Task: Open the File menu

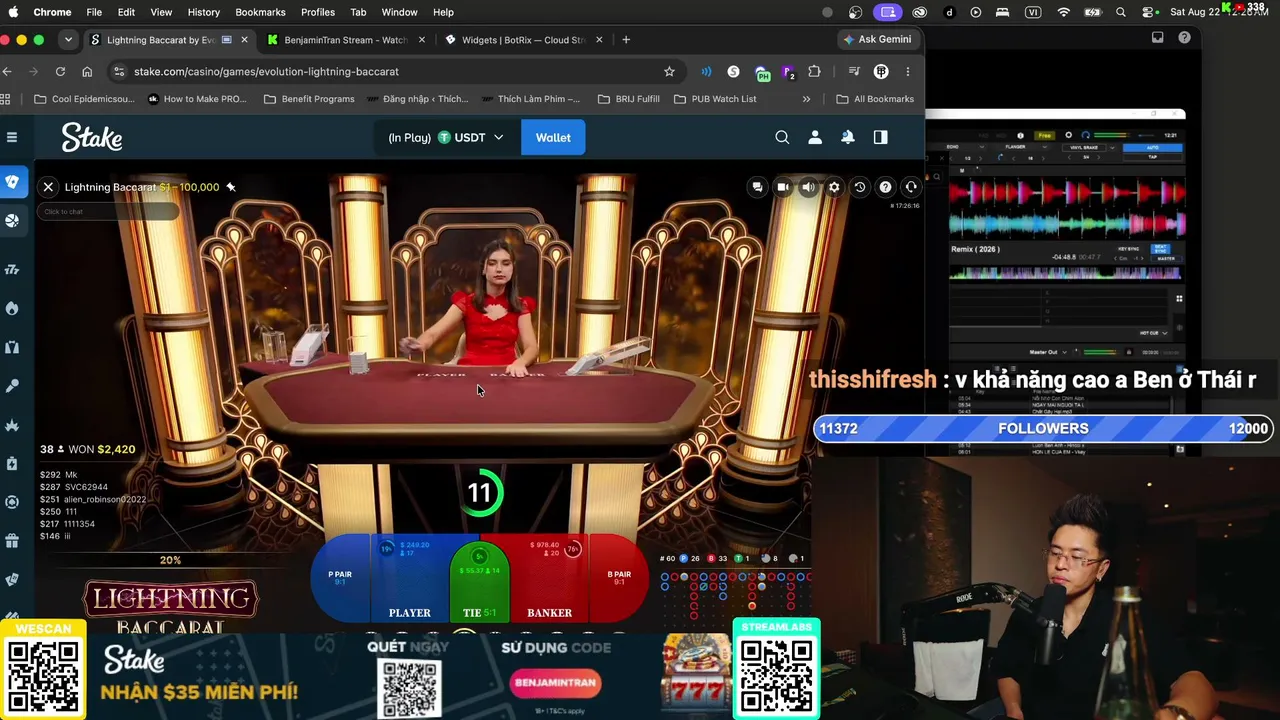Action: click(94, 12)
